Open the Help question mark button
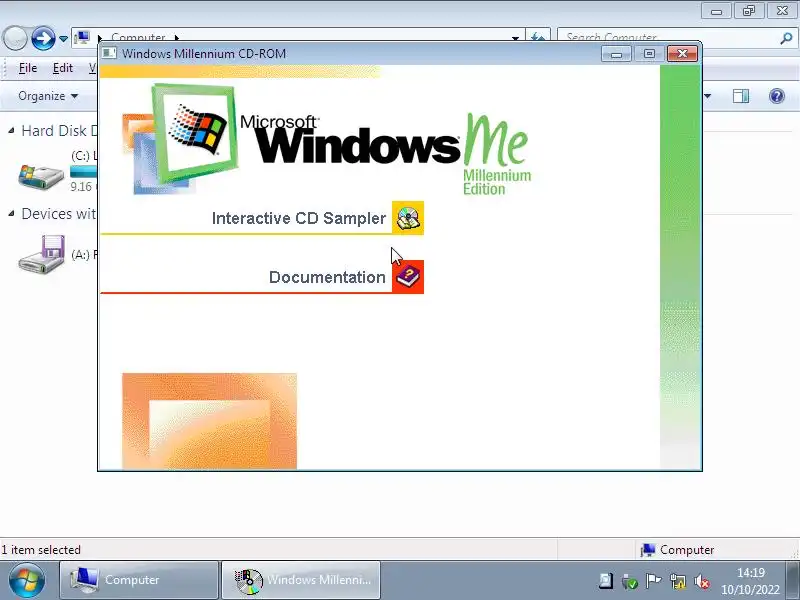 (x=777, y=96)
